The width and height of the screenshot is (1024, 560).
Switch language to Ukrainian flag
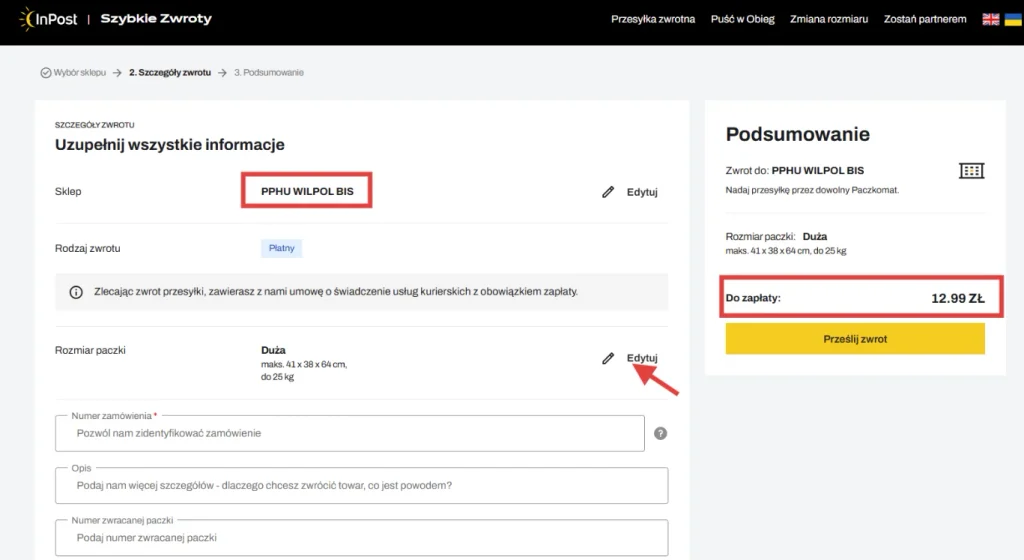pyautogui.click(x=1013, y=20)
